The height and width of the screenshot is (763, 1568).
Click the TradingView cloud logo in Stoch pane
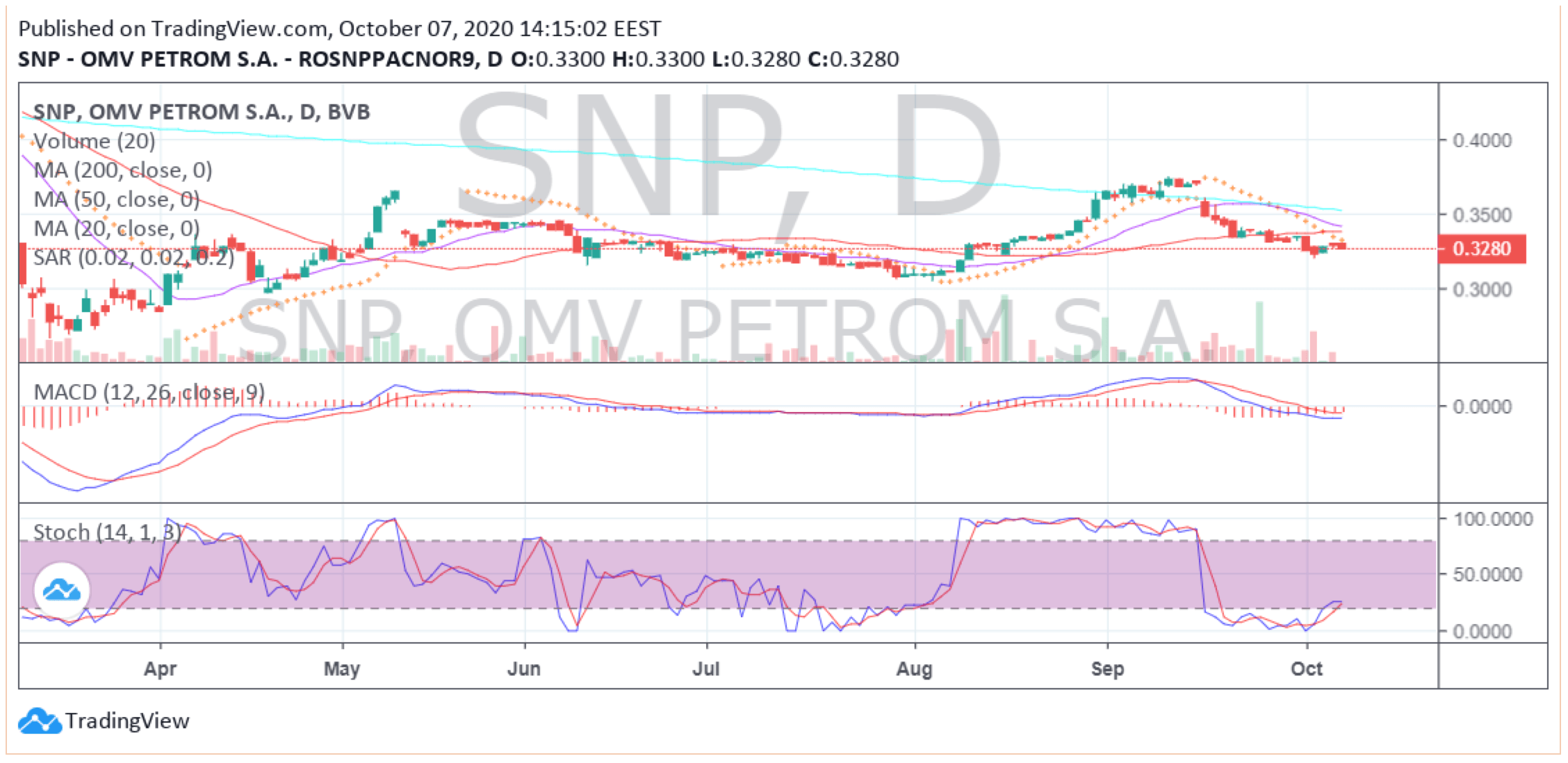pos(62,591)
